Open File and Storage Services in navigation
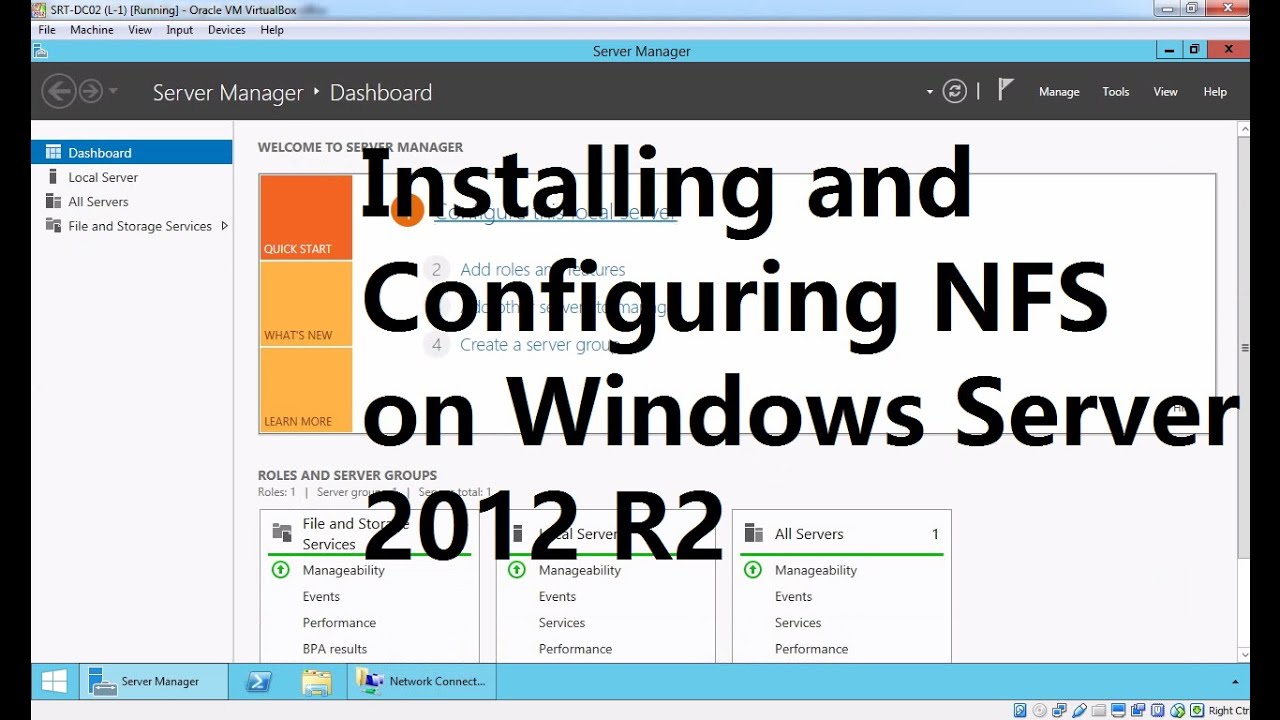This screenshot has height=720, width=1280. tap(132, 226)
